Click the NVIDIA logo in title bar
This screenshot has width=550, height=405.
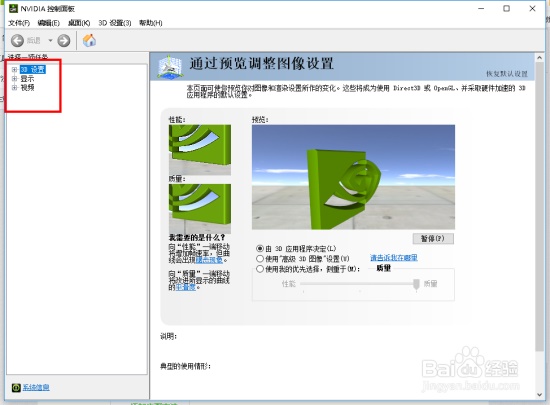(x=13, y=8)
